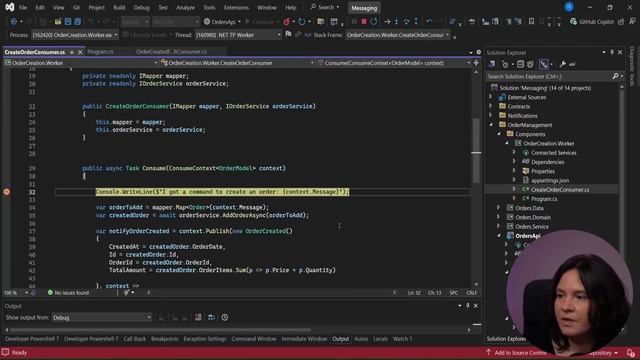Close the CreateOrderConsumer.cs tab
640x360 pixels.
[x=80, y=52]
